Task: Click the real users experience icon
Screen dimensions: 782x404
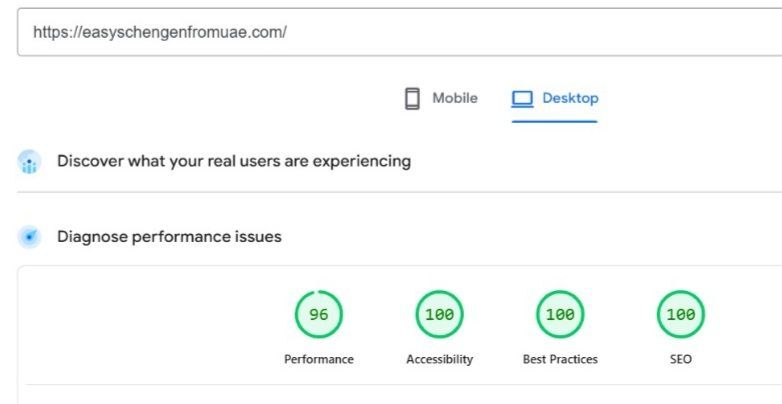Action: click(30, 162)
